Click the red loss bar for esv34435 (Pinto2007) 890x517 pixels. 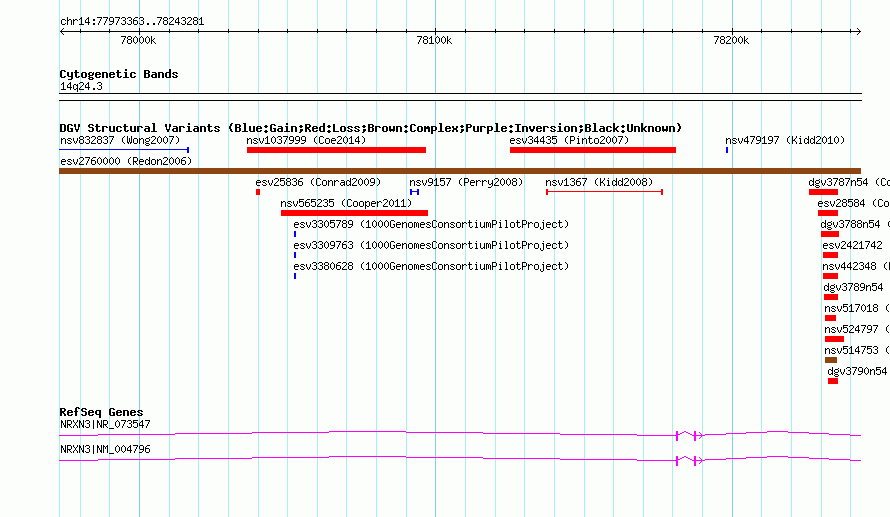[x=593, y=150]
